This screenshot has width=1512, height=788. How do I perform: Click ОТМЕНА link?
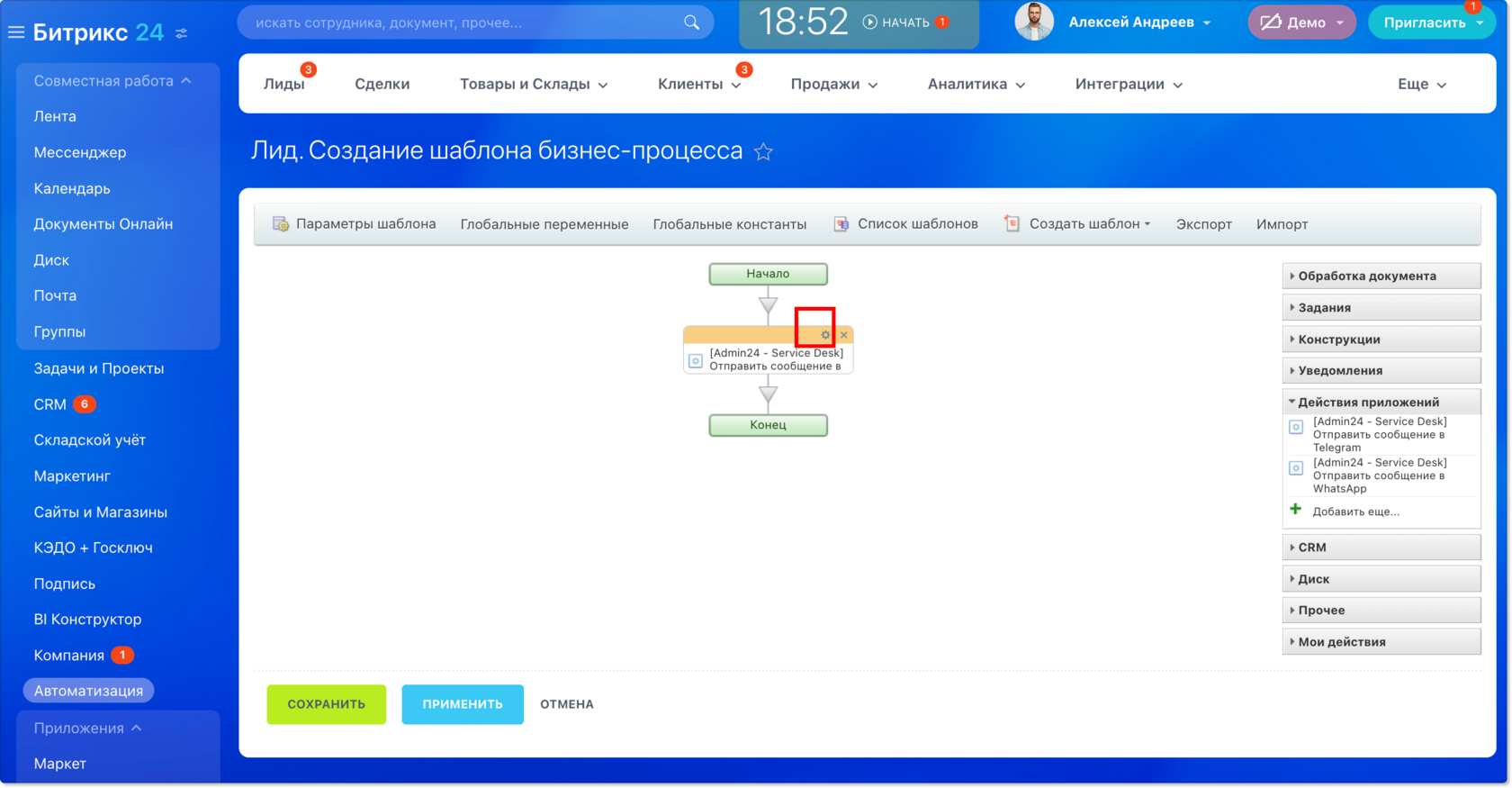[567, 704]
